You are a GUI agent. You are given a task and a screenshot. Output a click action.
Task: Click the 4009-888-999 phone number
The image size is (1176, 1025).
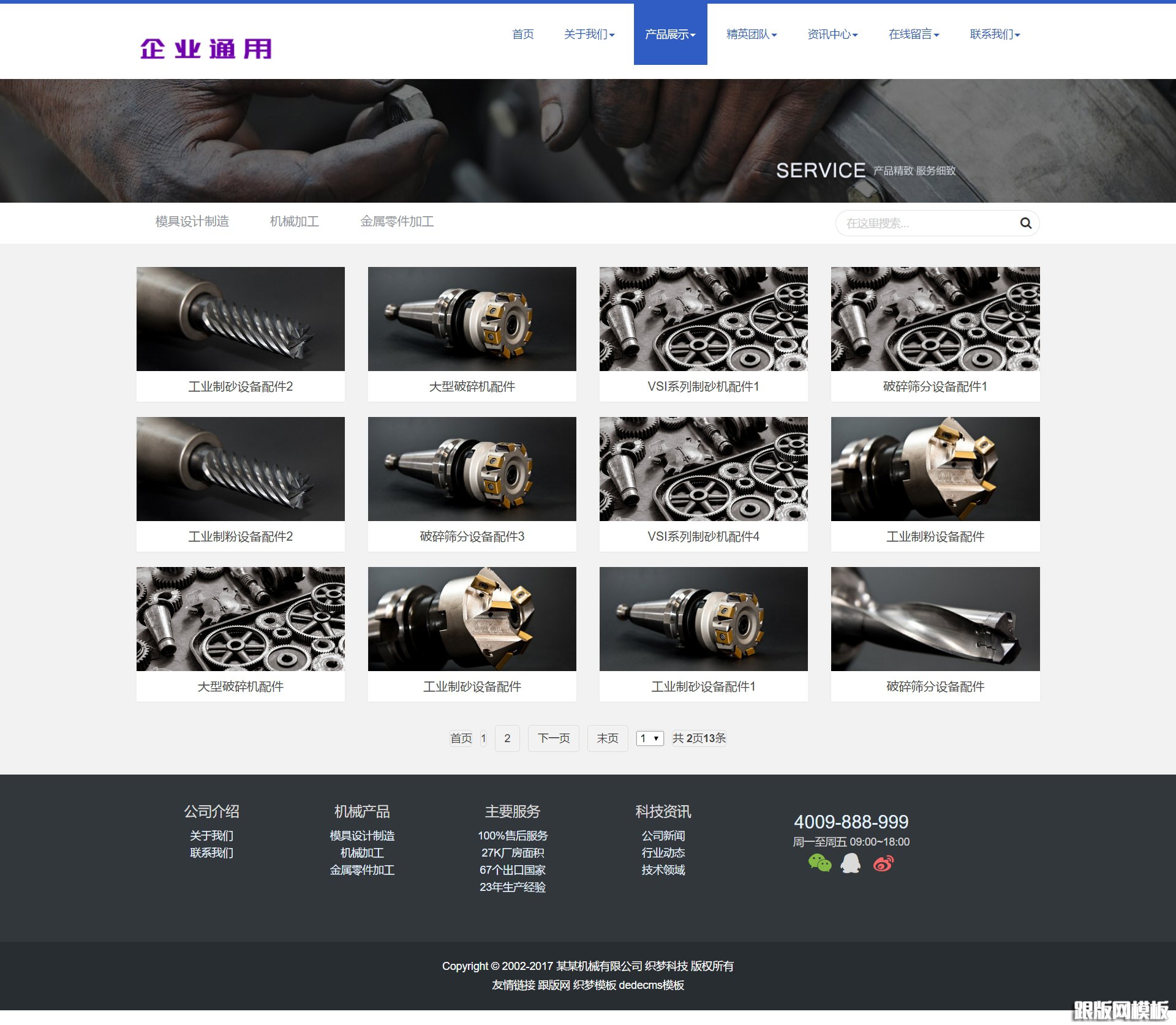point(851,822)
